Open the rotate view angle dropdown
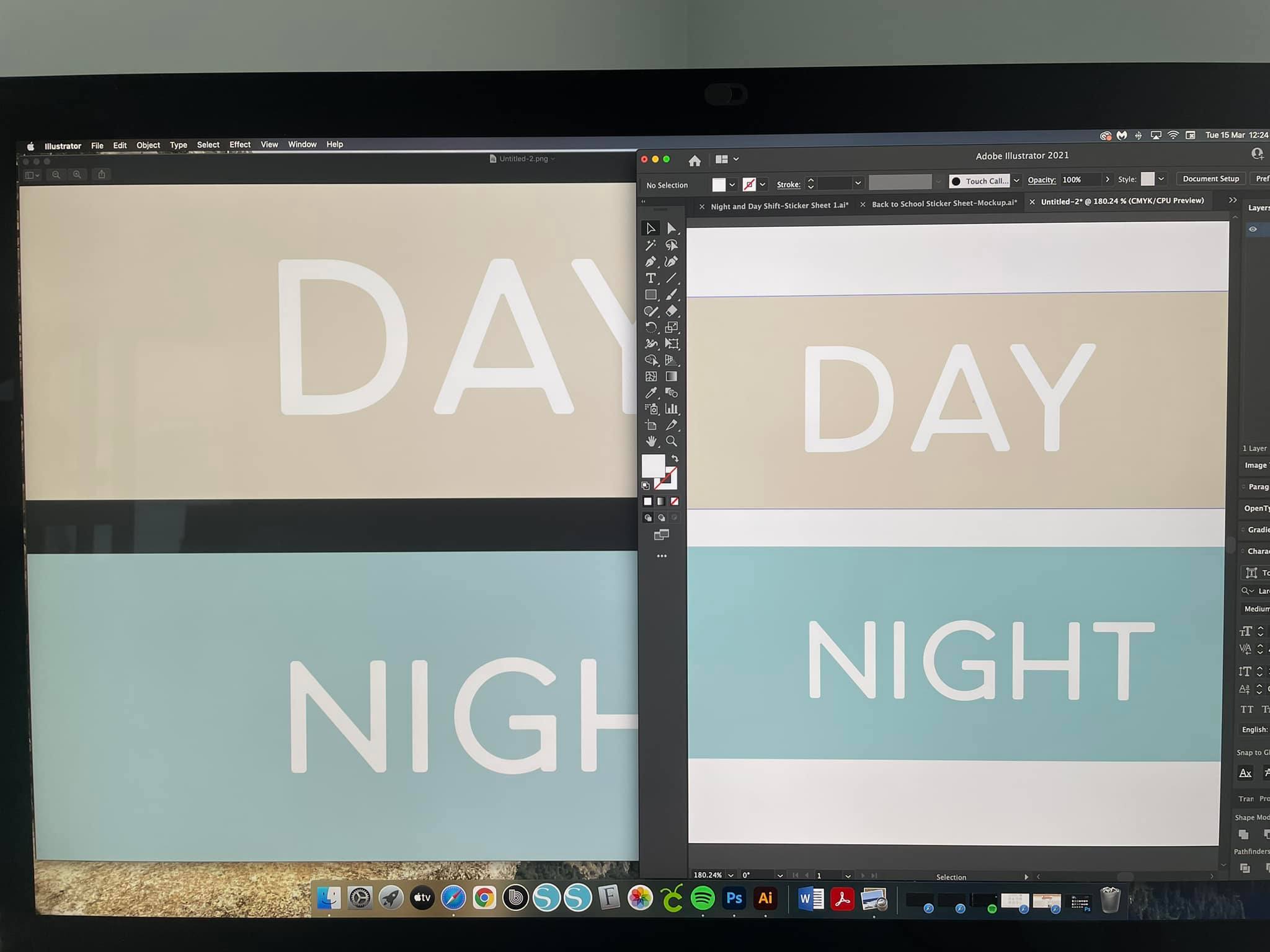Screen dimensions: 1270x952 tap(779, 876)
